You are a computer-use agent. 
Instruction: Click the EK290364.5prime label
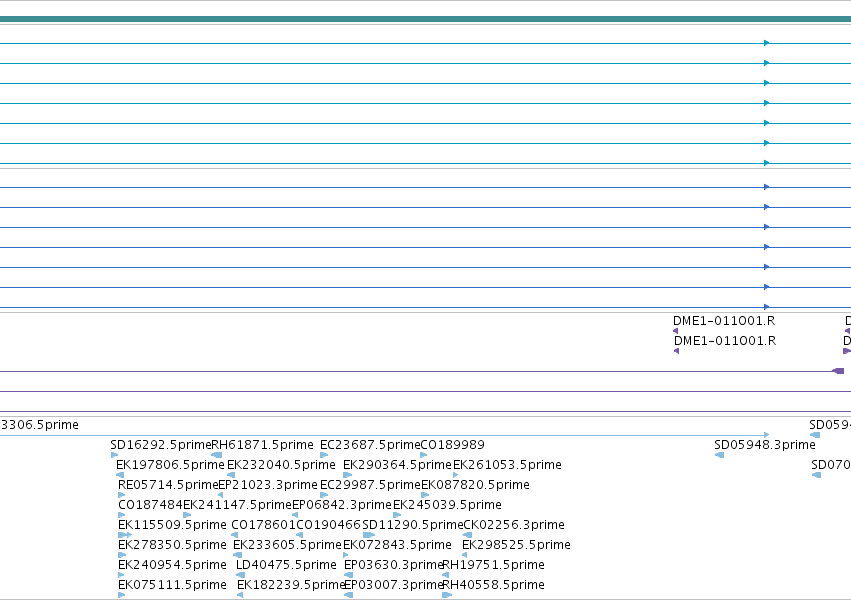(x=397, y=465)
